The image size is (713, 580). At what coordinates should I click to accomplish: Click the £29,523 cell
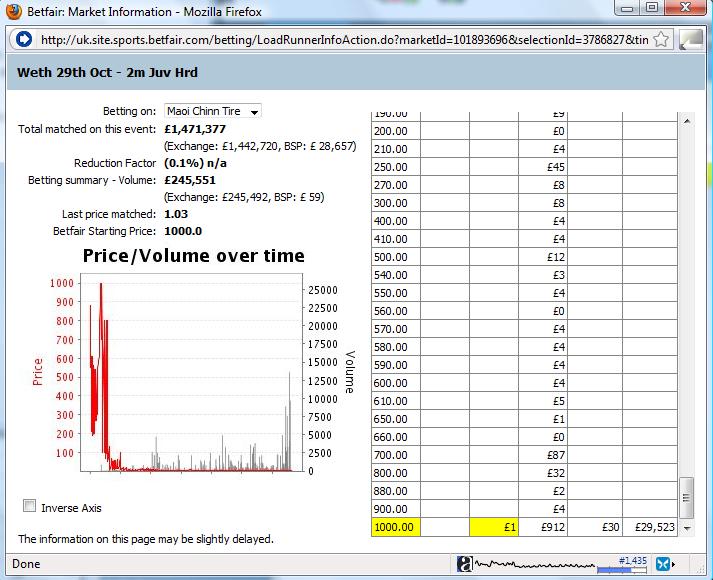(x=650, y=527)
